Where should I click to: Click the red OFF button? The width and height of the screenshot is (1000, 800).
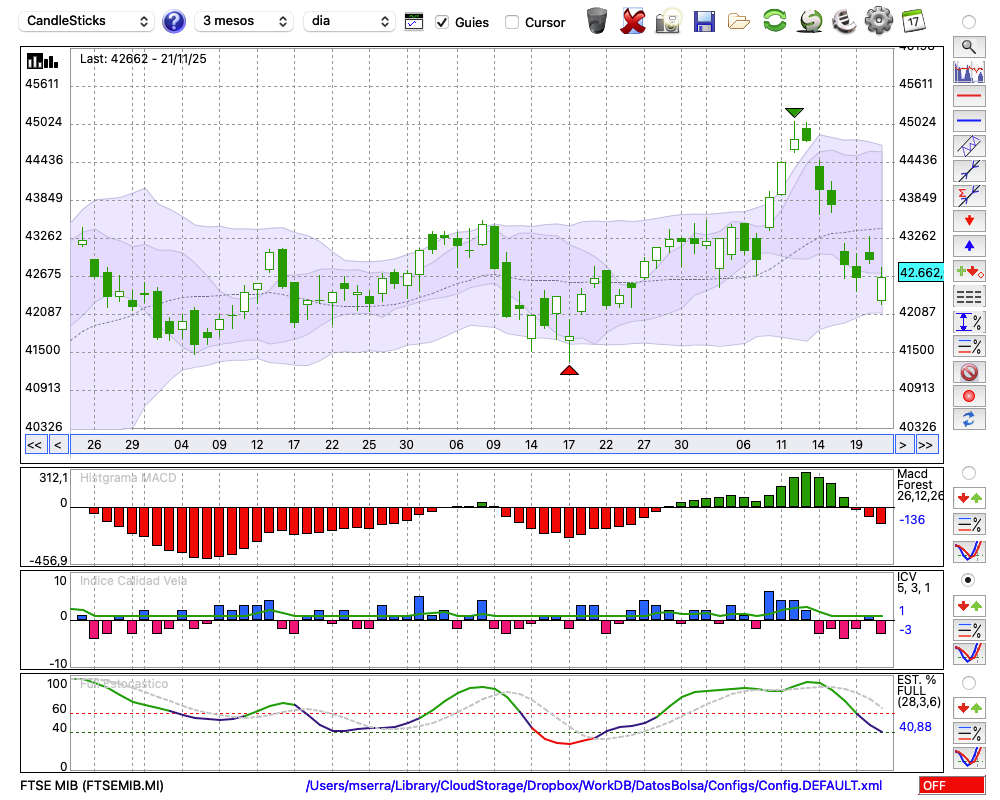pos(945,786)
